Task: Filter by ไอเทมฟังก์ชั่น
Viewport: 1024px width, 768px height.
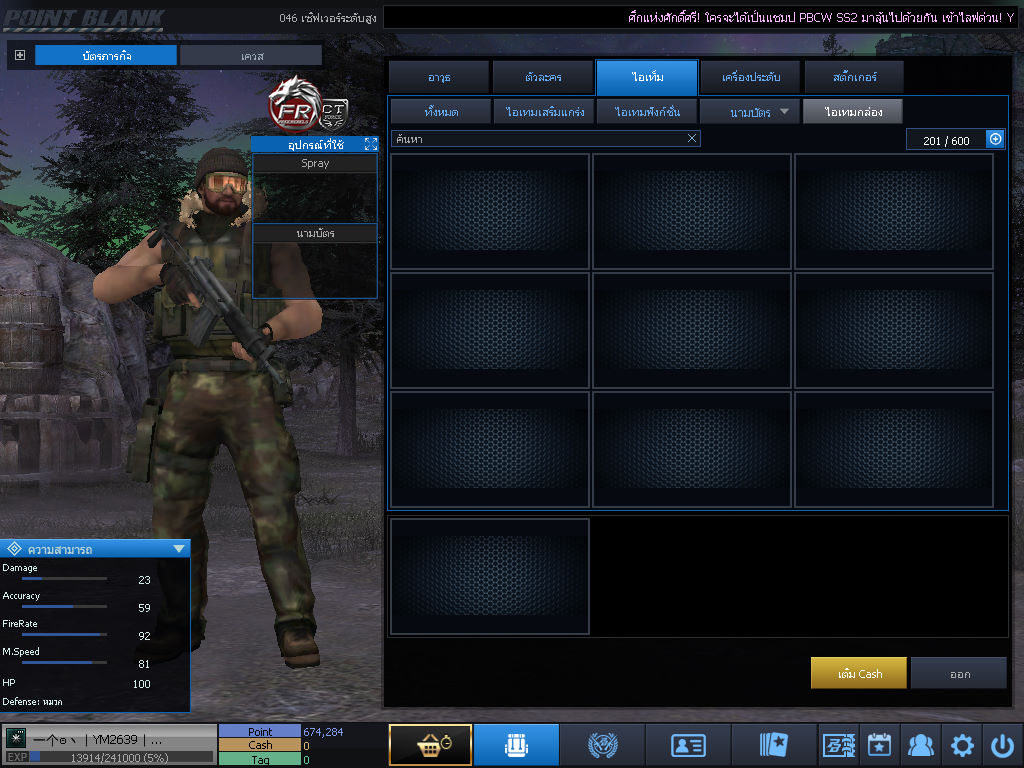Action: [647, 112]
